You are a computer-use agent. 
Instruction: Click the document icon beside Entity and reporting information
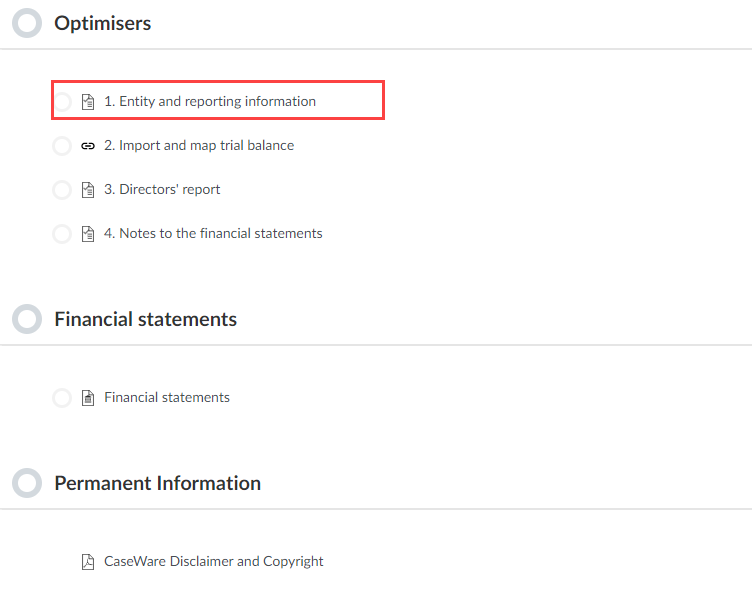[x=88, y=102]
